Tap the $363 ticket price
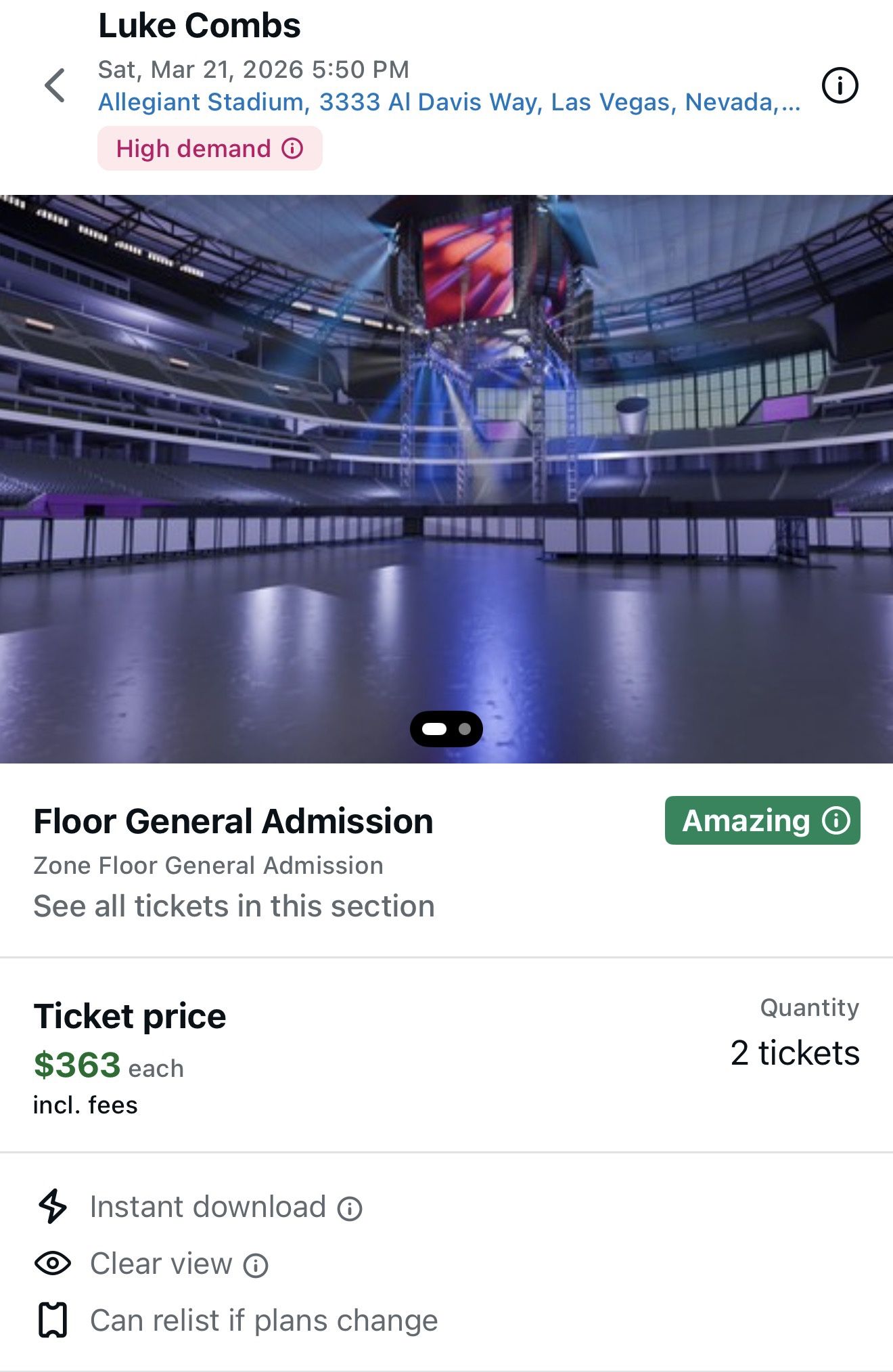 coord(77,1065)
